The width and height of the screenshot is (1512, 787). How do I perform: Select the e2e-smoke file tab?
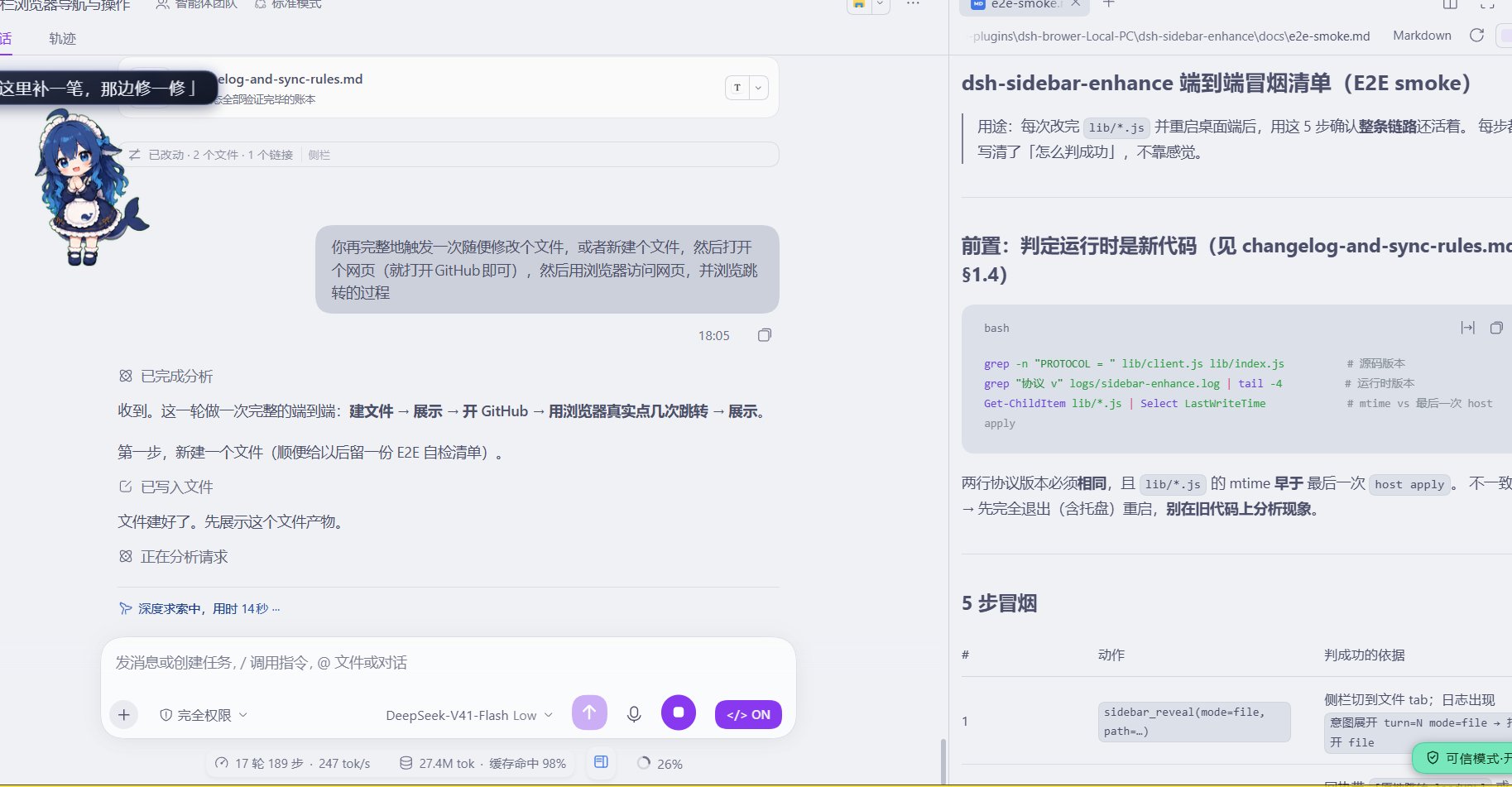click(x=1024, y=5)
